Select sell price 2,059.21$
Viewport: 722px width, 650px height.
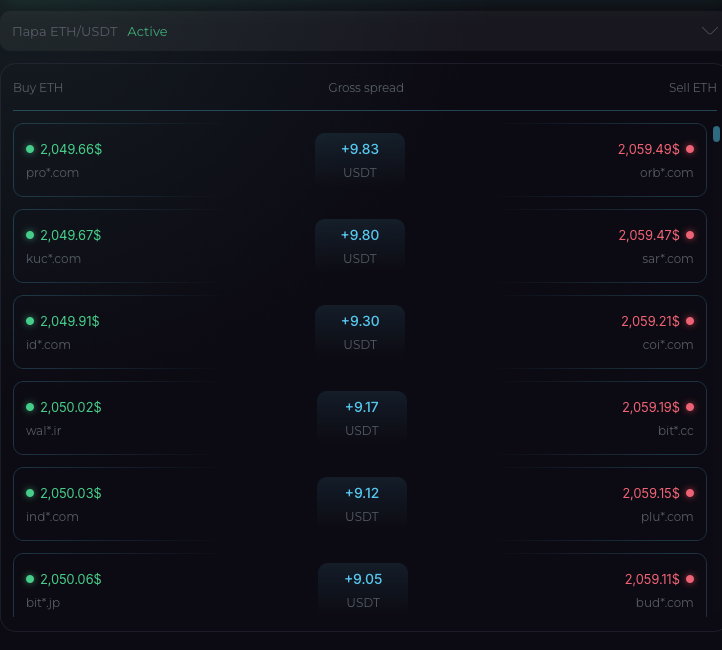pos(651,321)
